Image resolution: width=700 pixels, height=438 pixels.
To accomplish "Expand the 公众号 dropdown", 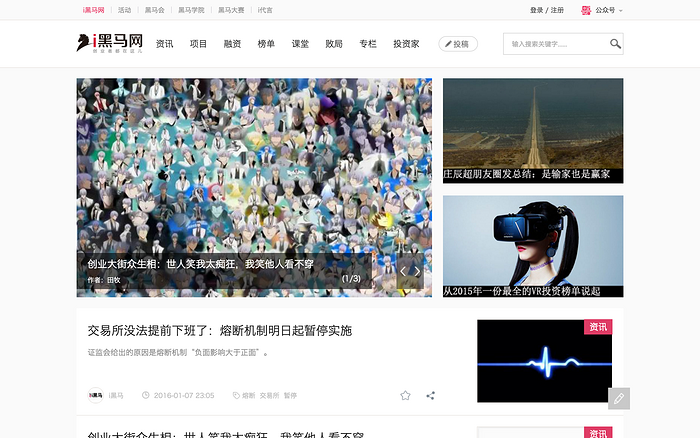I will tap(608, 10).
